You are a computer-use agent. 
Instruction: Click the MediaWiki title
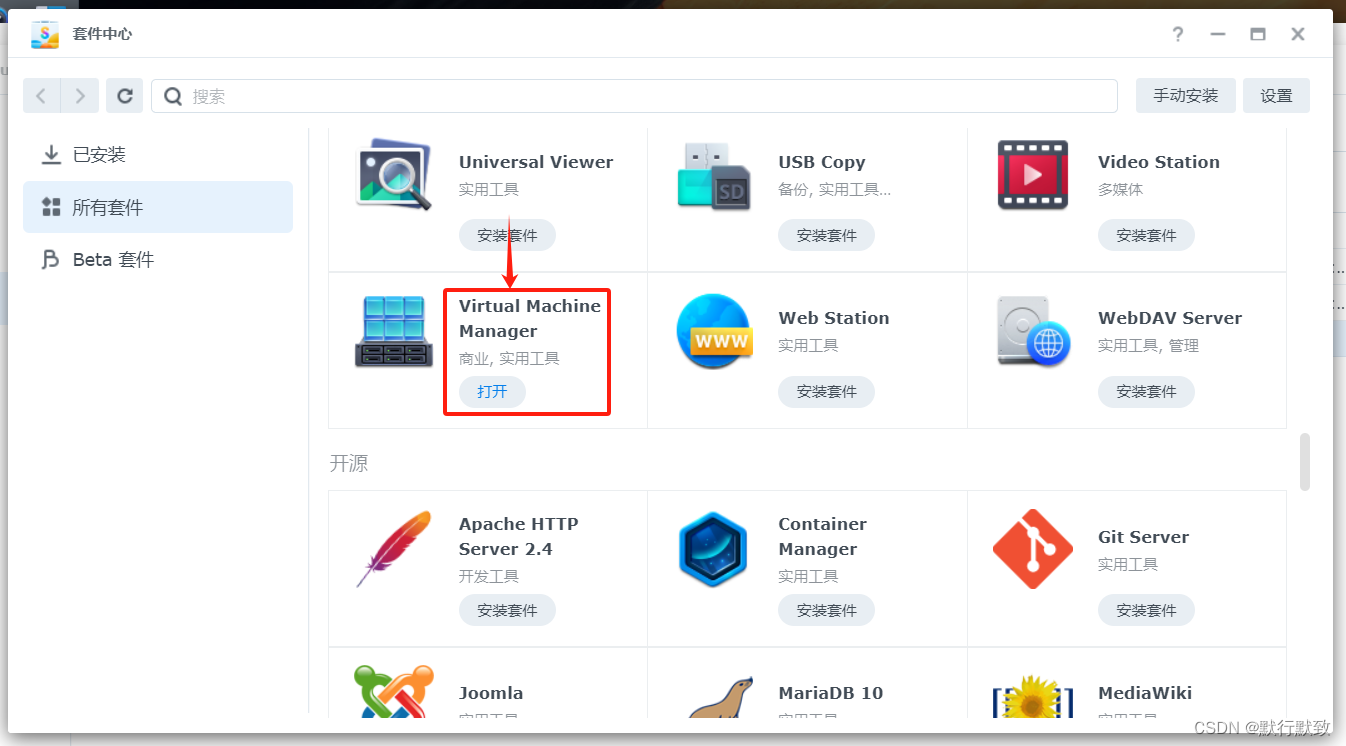tap(1145, 693)
